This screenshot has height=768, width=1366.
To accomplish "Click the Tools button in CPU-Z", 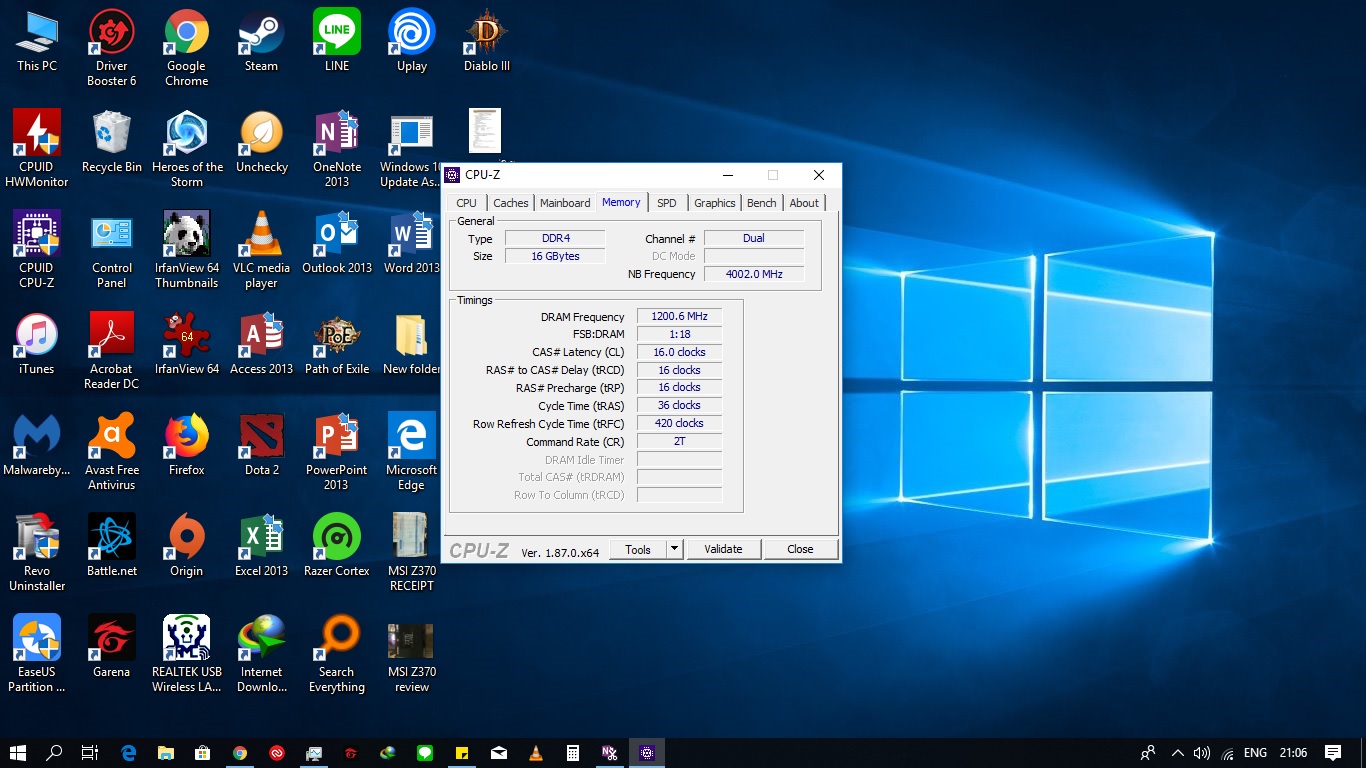I will [x=638, y=549].
